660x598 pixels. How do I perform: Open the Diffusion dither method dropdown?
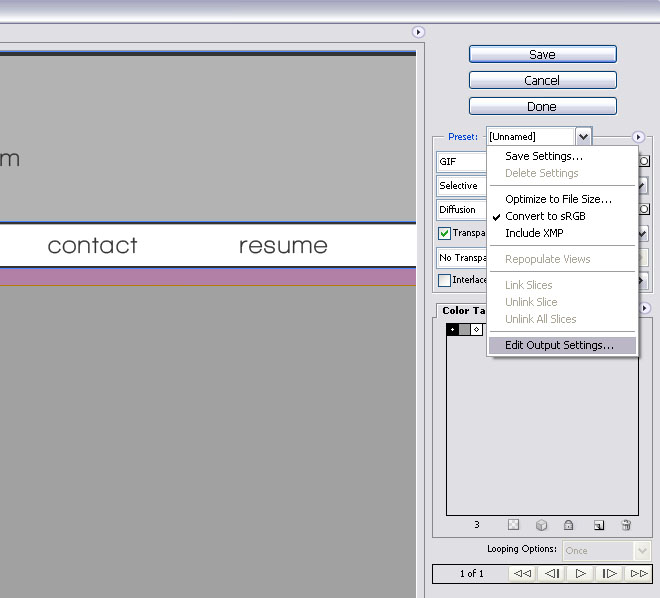[x=461, y=210]
